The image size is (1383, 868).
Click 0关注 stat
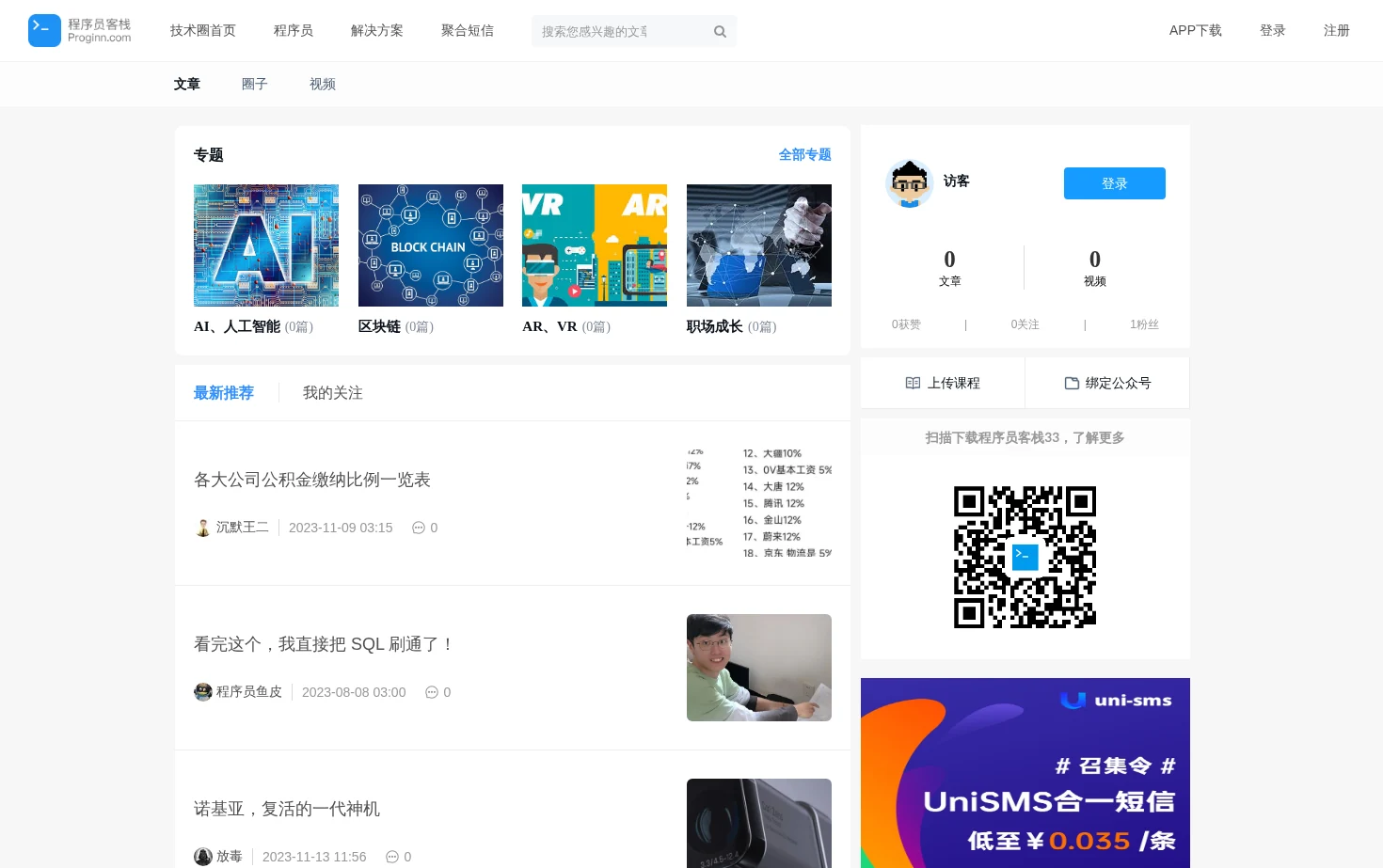point(1025,324)
